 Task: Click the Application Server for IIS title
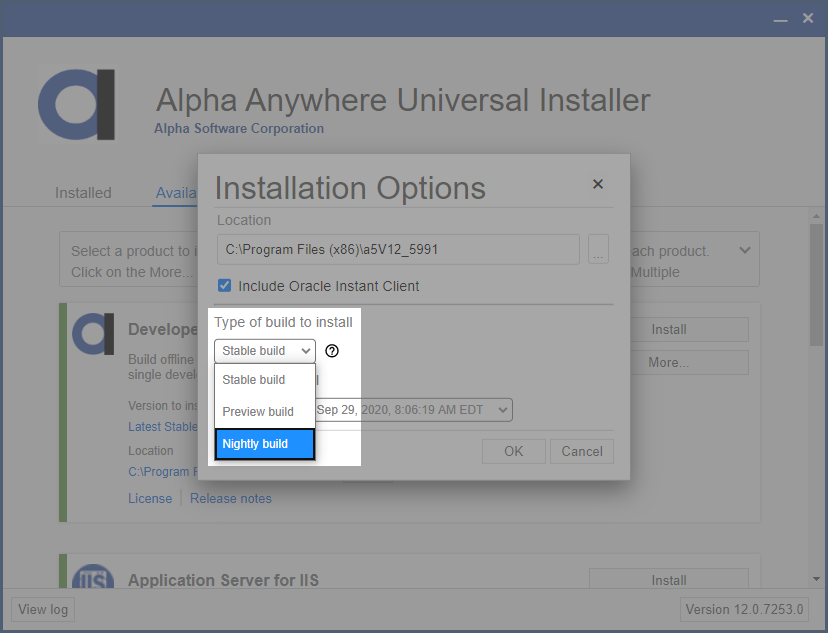click(x=223, y=580)
